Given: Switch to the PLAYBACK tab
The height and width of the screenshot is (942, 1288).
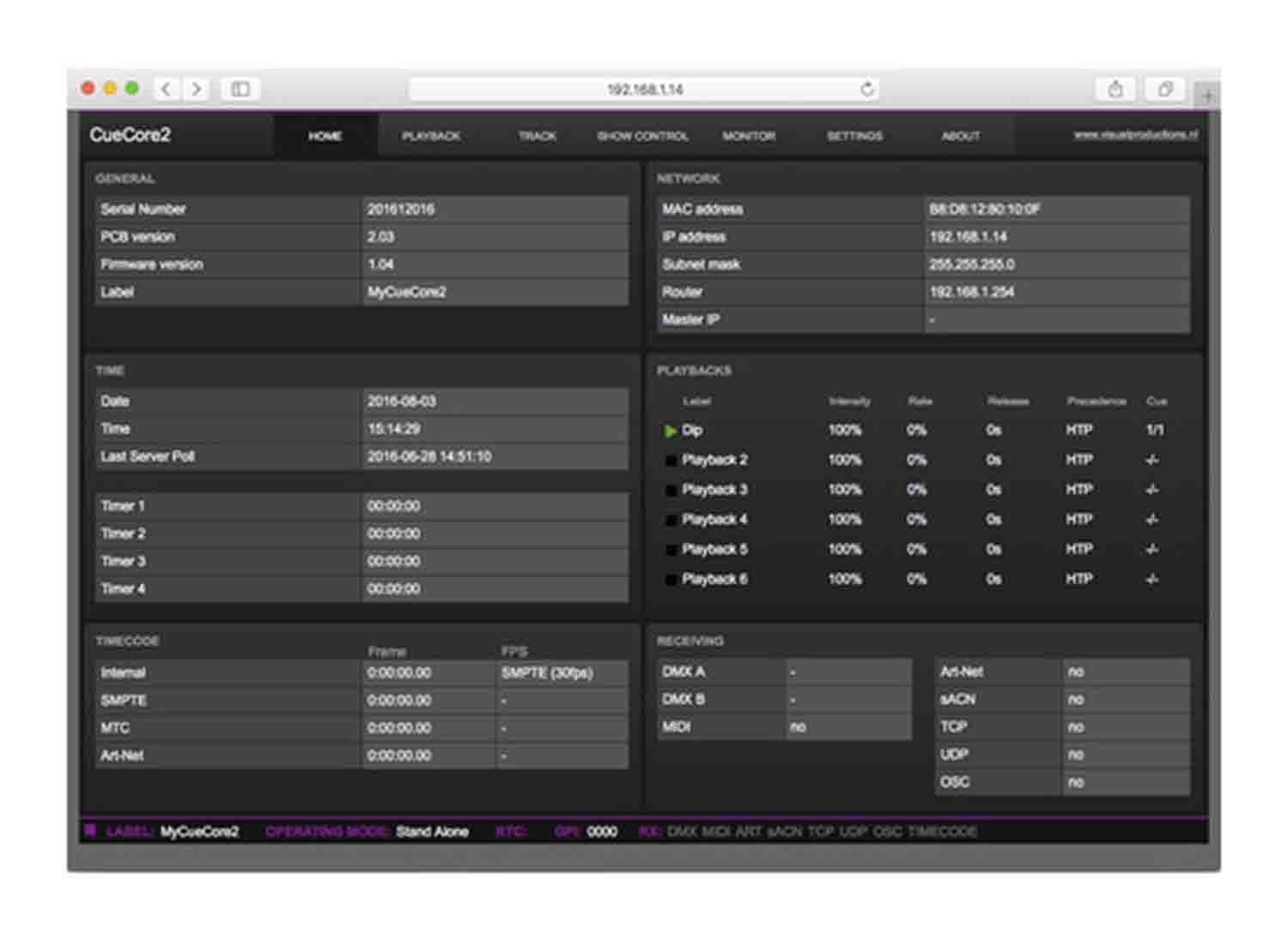Looking at the screenshot, I should point(431,136).
